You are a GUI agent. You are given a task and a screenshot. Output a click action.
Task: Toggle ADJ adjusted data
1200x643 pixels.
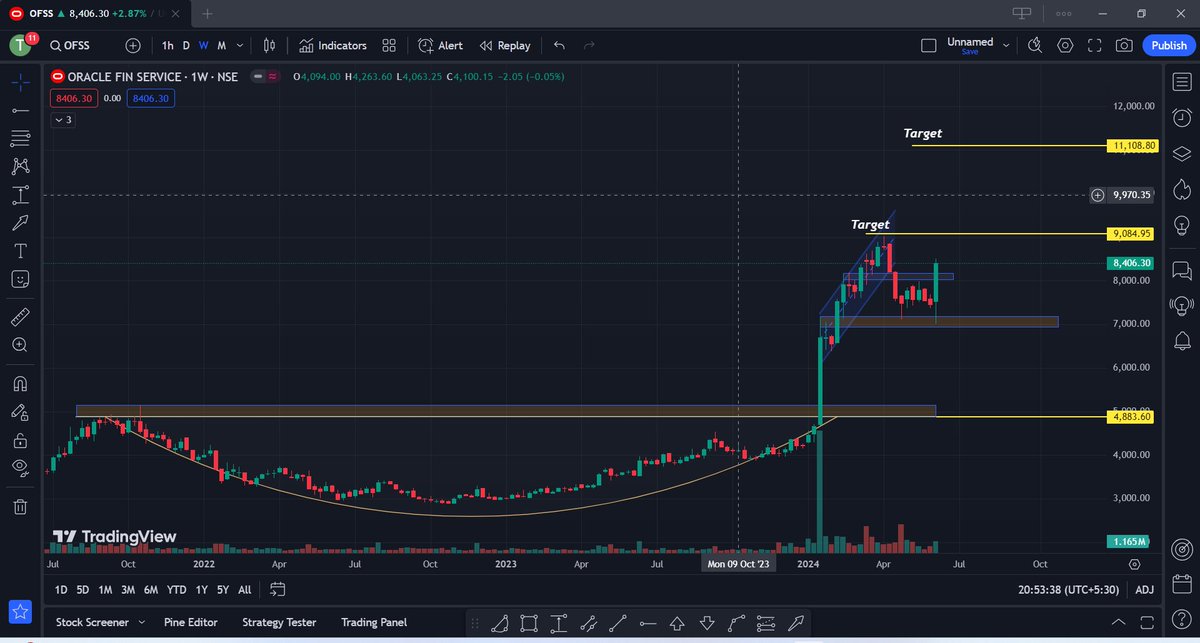pos(1144,590)
